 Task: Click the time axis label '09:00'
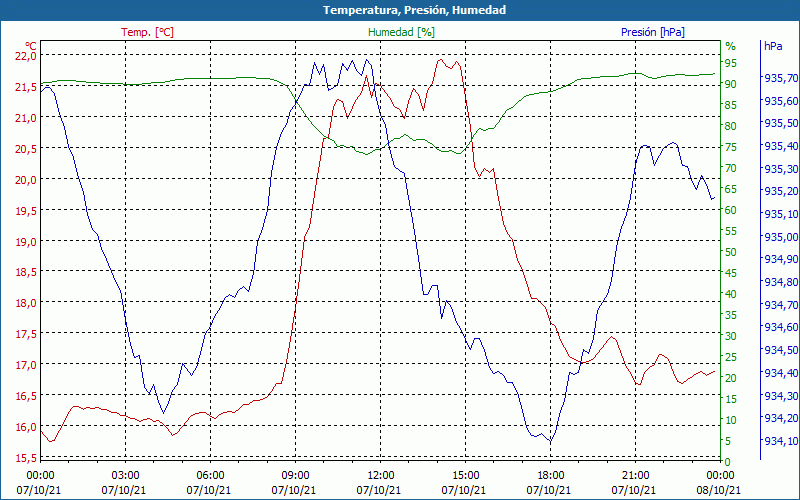[295, 475]
